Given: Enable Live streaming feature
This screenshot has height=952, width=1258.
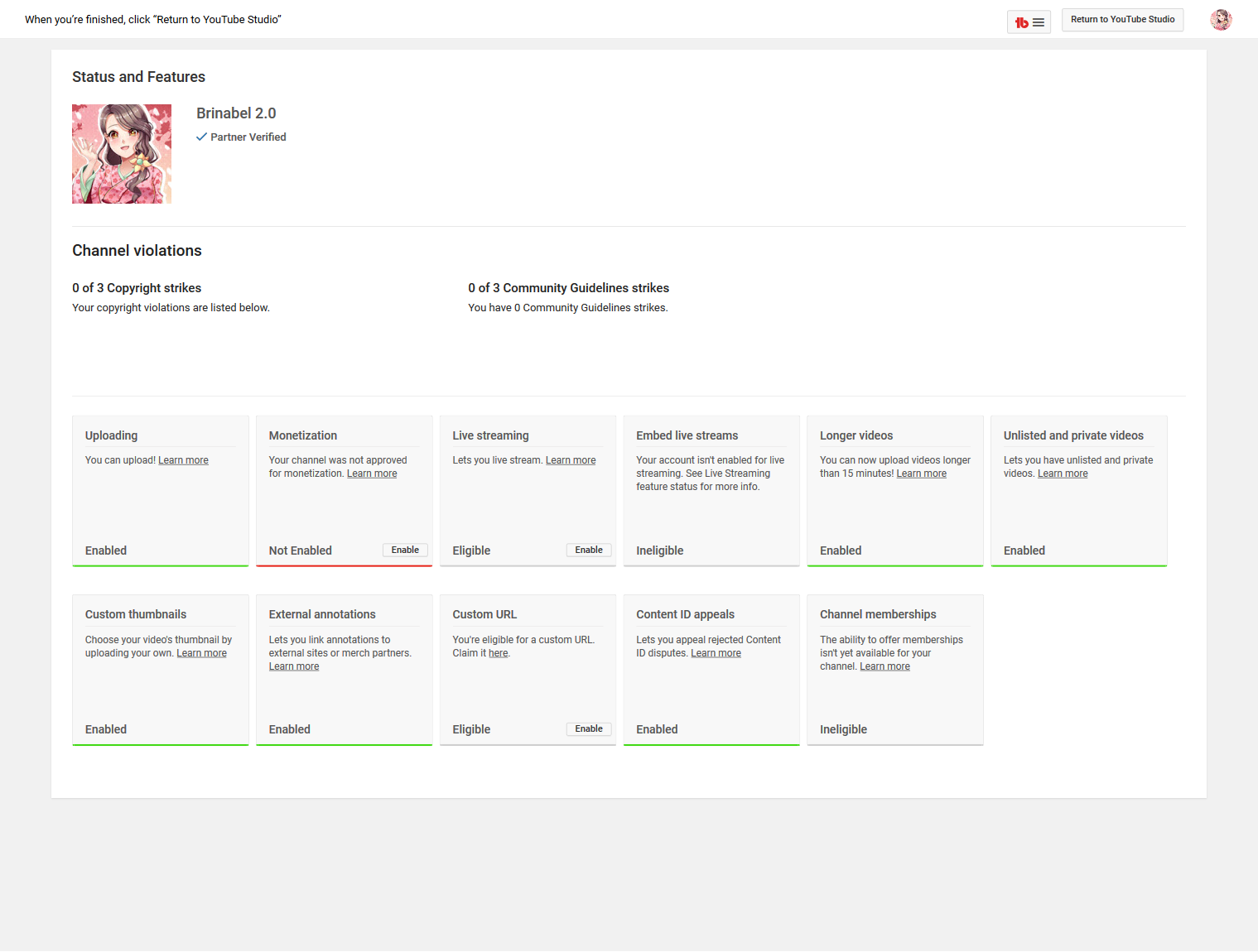Looking at the screenshot, I should [x=589, y=550].
